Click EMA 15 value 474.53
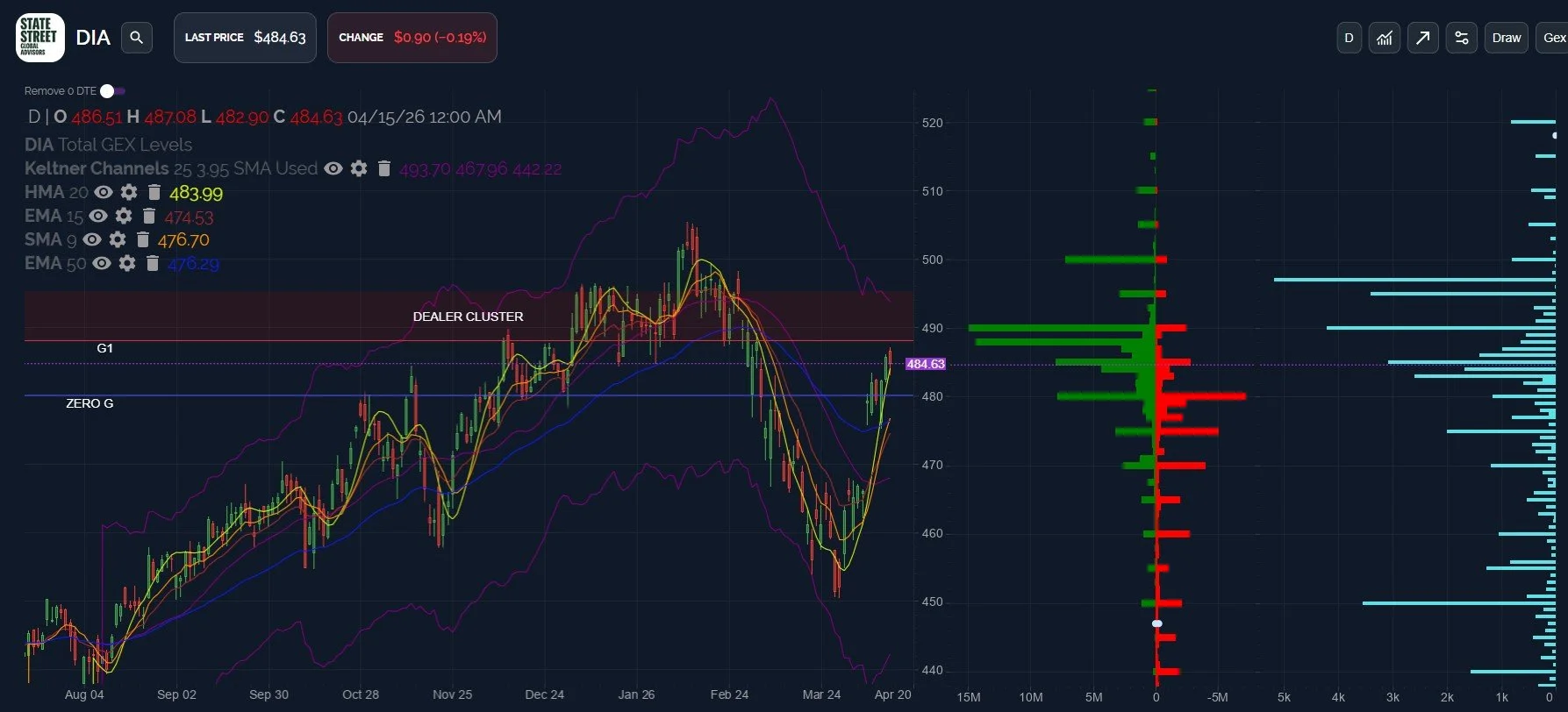The image size is (1568, 712). 189,217
